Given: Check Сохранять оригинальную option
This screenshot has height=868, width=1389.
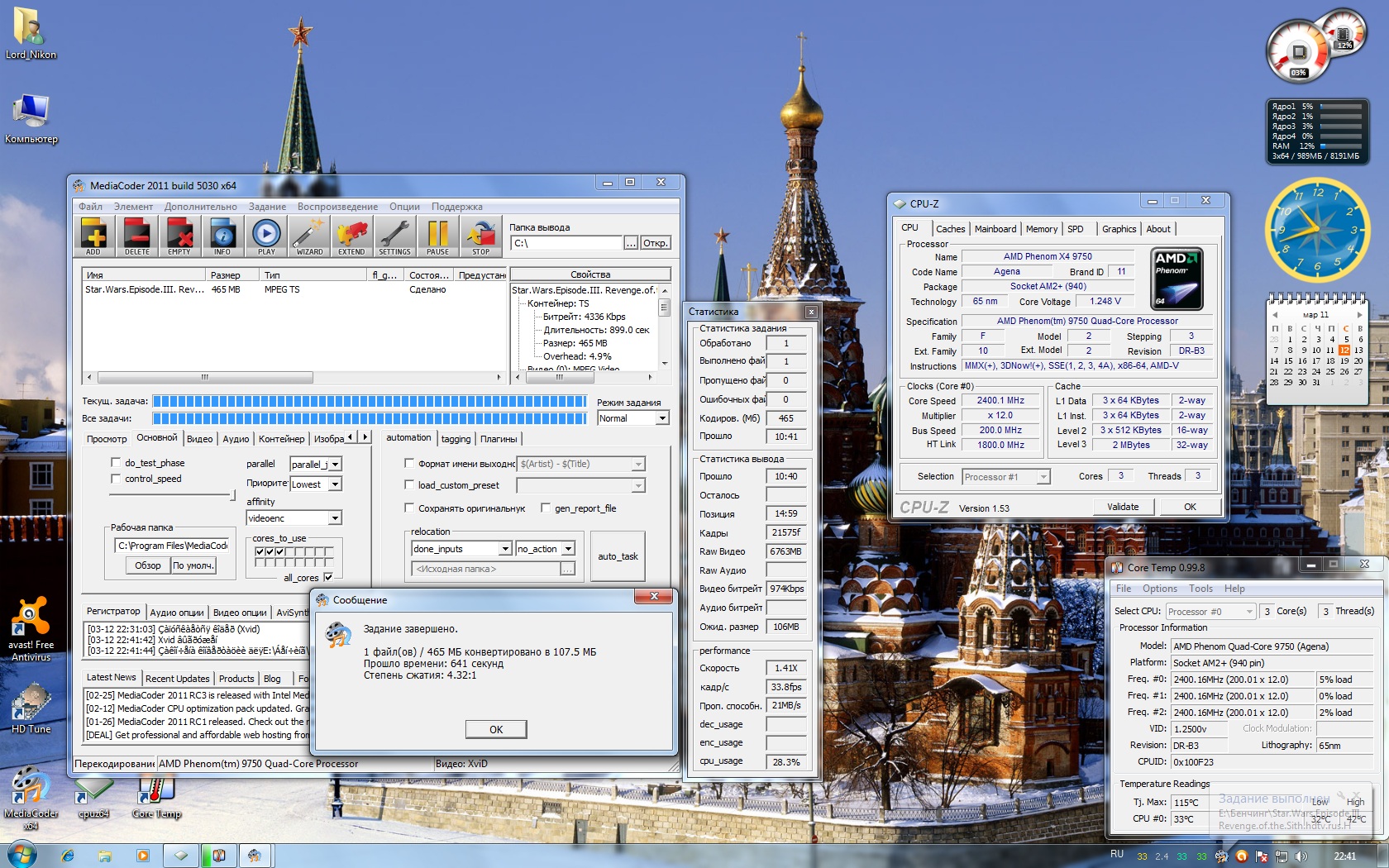Looking at the screenshot, I should pos(409,508).
